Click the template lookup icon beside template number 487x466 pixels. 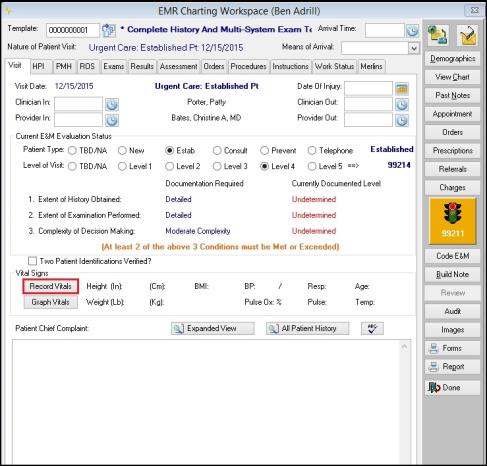108,30
